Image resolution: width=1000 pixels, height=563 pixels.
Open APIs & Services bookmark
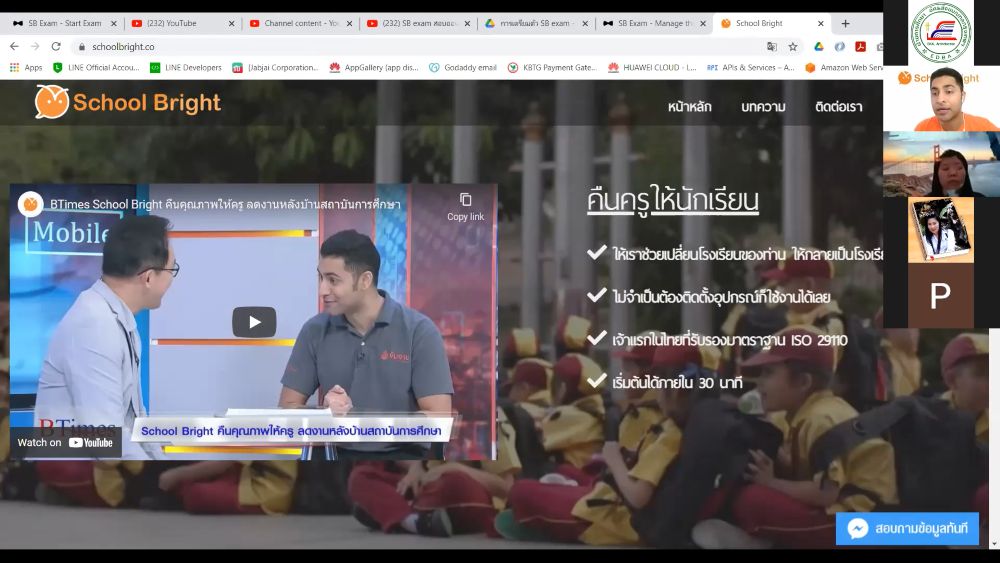point(751,68)
